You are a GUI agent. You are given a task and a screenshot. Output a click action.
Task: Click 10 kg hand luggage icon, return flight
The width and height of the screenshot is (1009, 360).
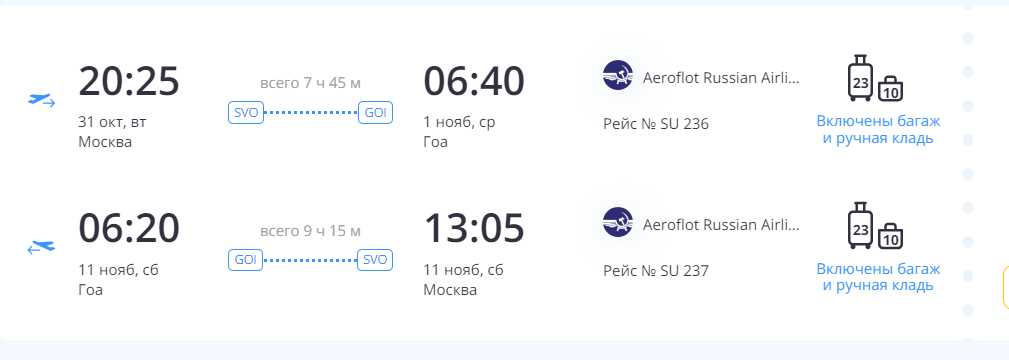(891, 236)
